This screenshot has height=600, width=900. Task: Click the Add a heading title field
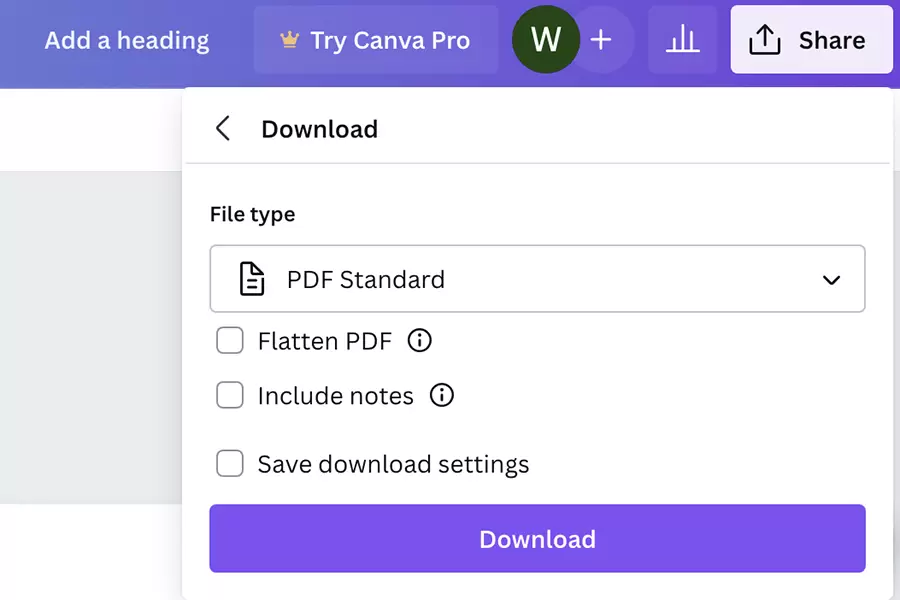[127, 40]
